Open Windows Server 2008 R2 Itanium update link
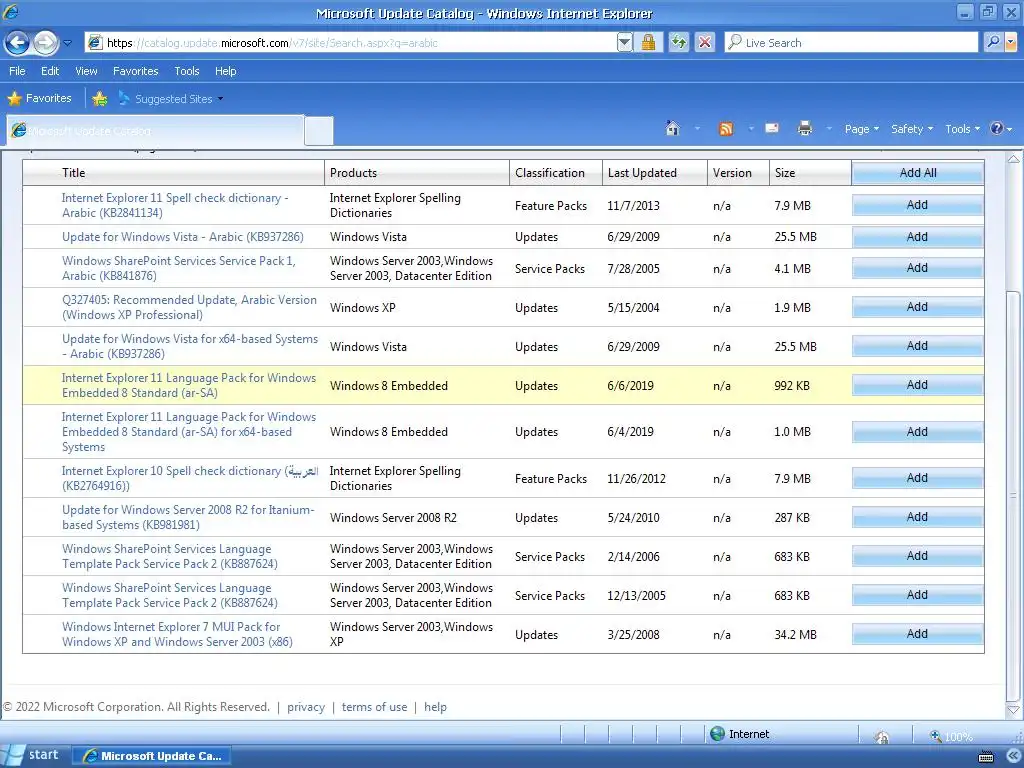 [187, 517]
